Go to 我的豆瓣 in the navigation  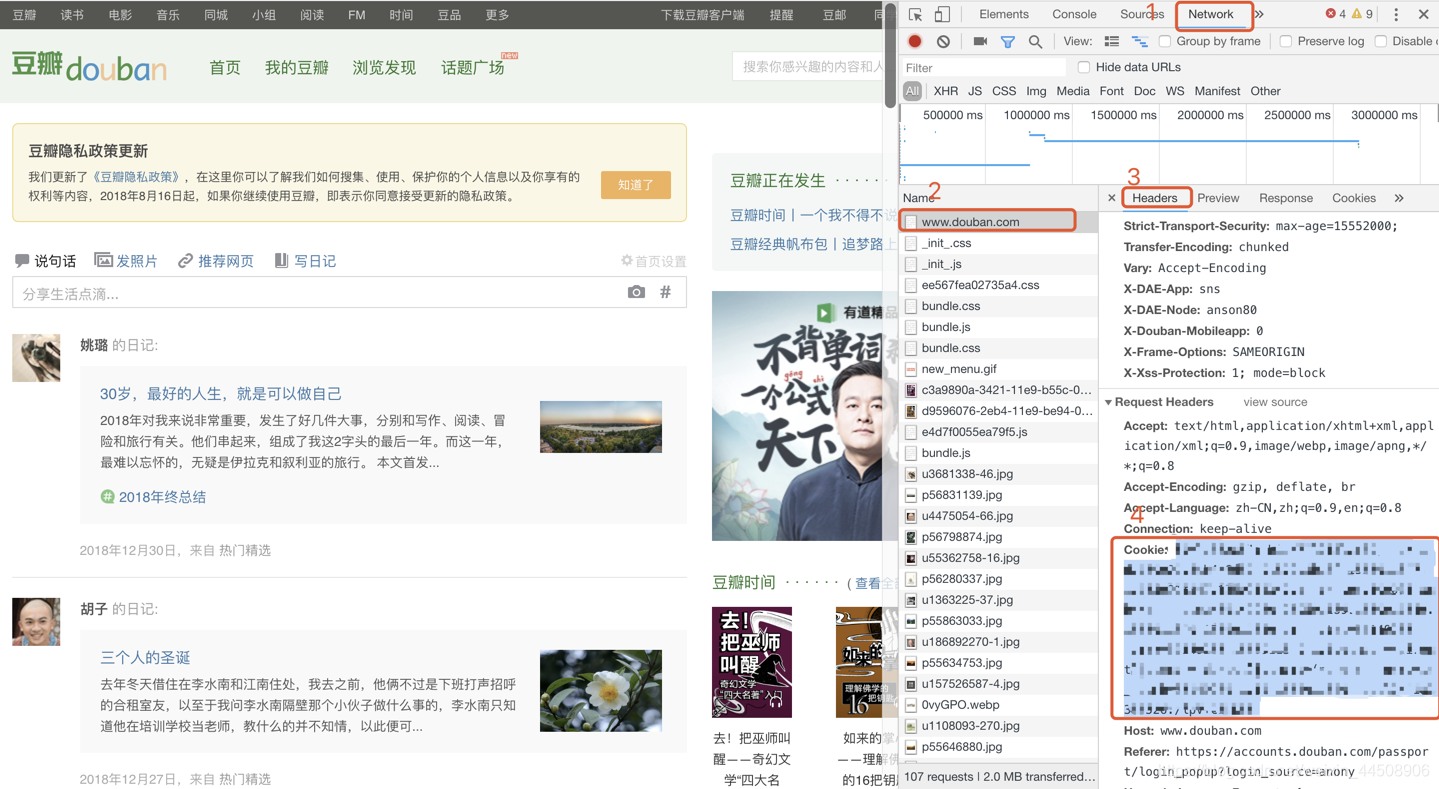click(x=297, y=68)
